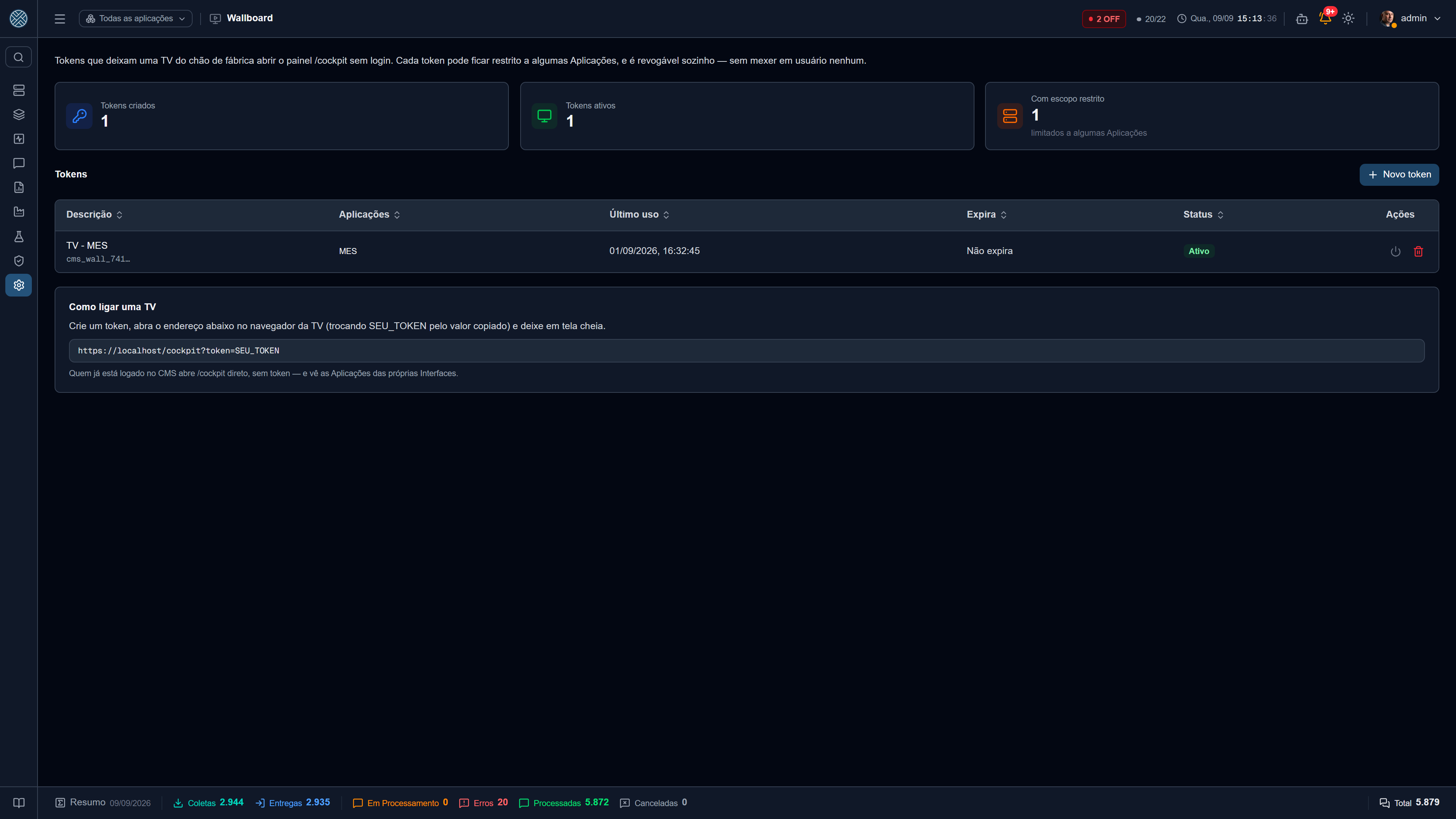1456x819 pixels.
Task: Delete the TV - MES token with trash icon
Action: tap(1419, 251)
